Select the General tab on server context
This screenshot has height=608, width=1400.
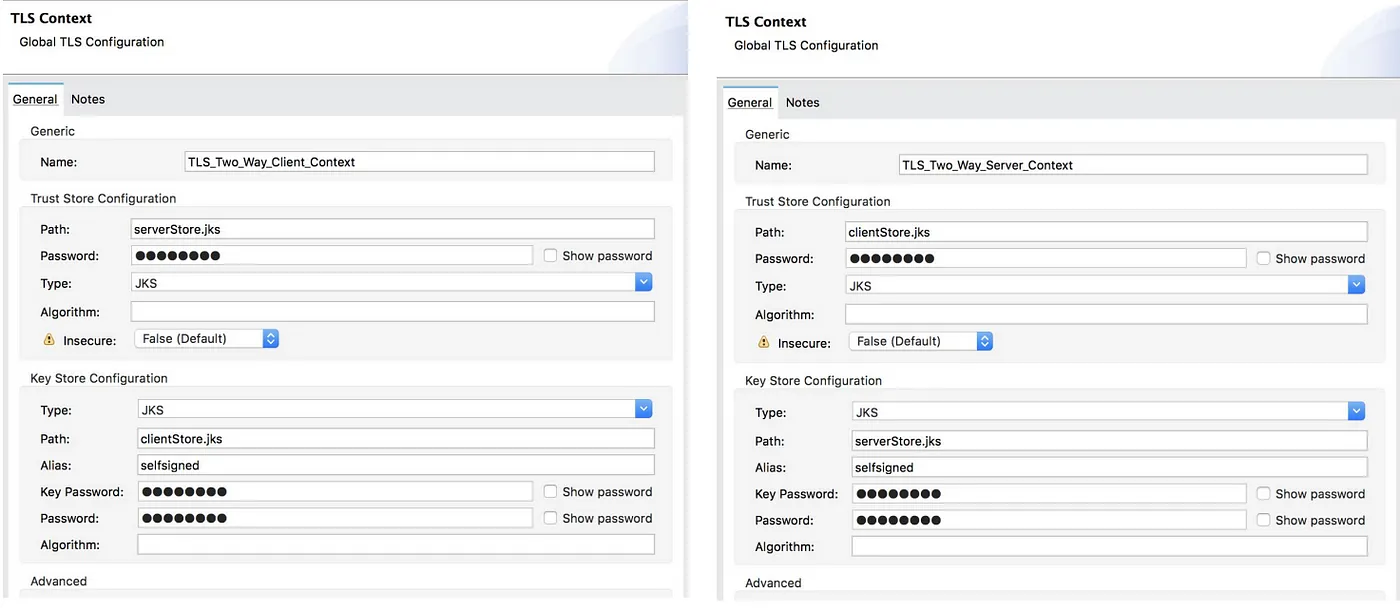click(750, 102)
